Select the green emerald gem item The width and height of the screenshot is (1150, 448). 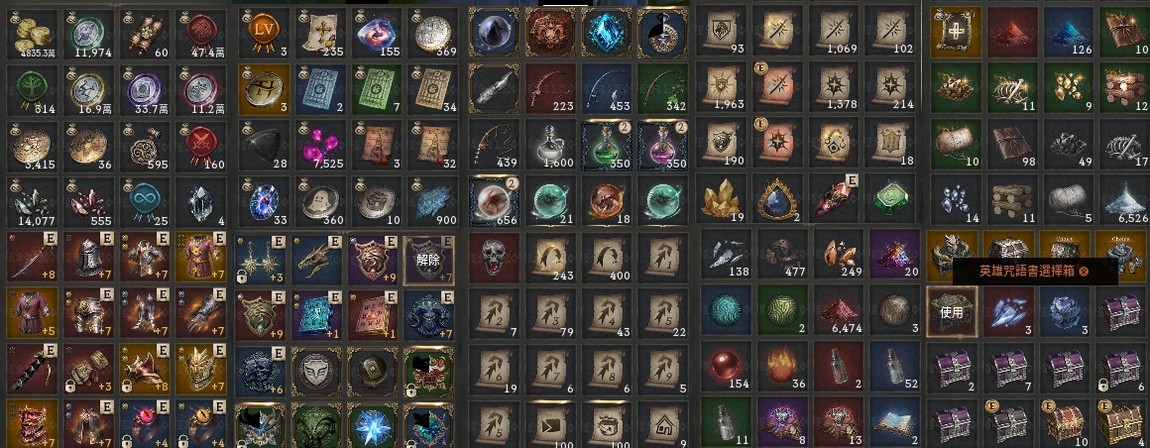(x=894, y=199)
